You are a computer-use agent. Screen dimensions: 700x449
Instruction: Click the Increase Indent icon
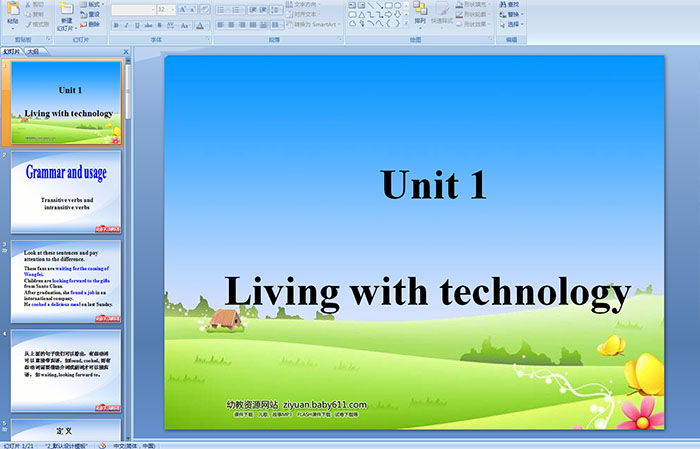263,10
